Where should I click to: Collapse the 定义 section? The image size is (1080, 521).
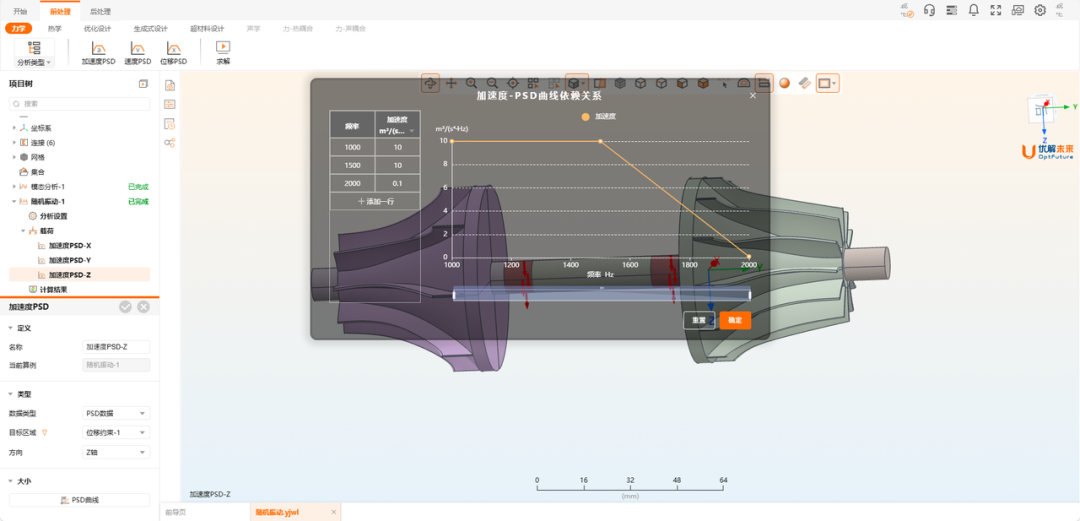pyautogui.click(x=11, y=328)
